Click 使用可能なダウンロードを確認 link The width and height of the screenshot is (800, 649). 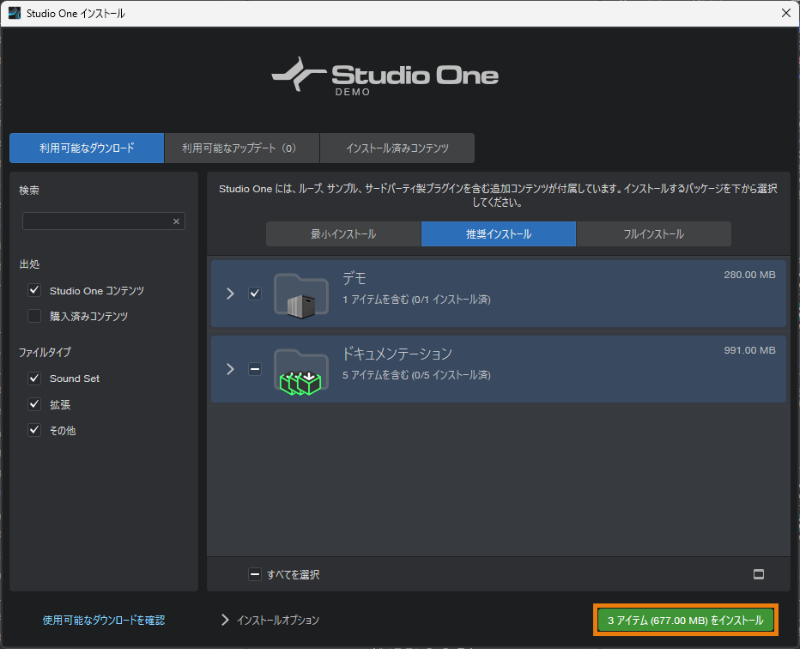pyautogui.click(x=104, y=620)
